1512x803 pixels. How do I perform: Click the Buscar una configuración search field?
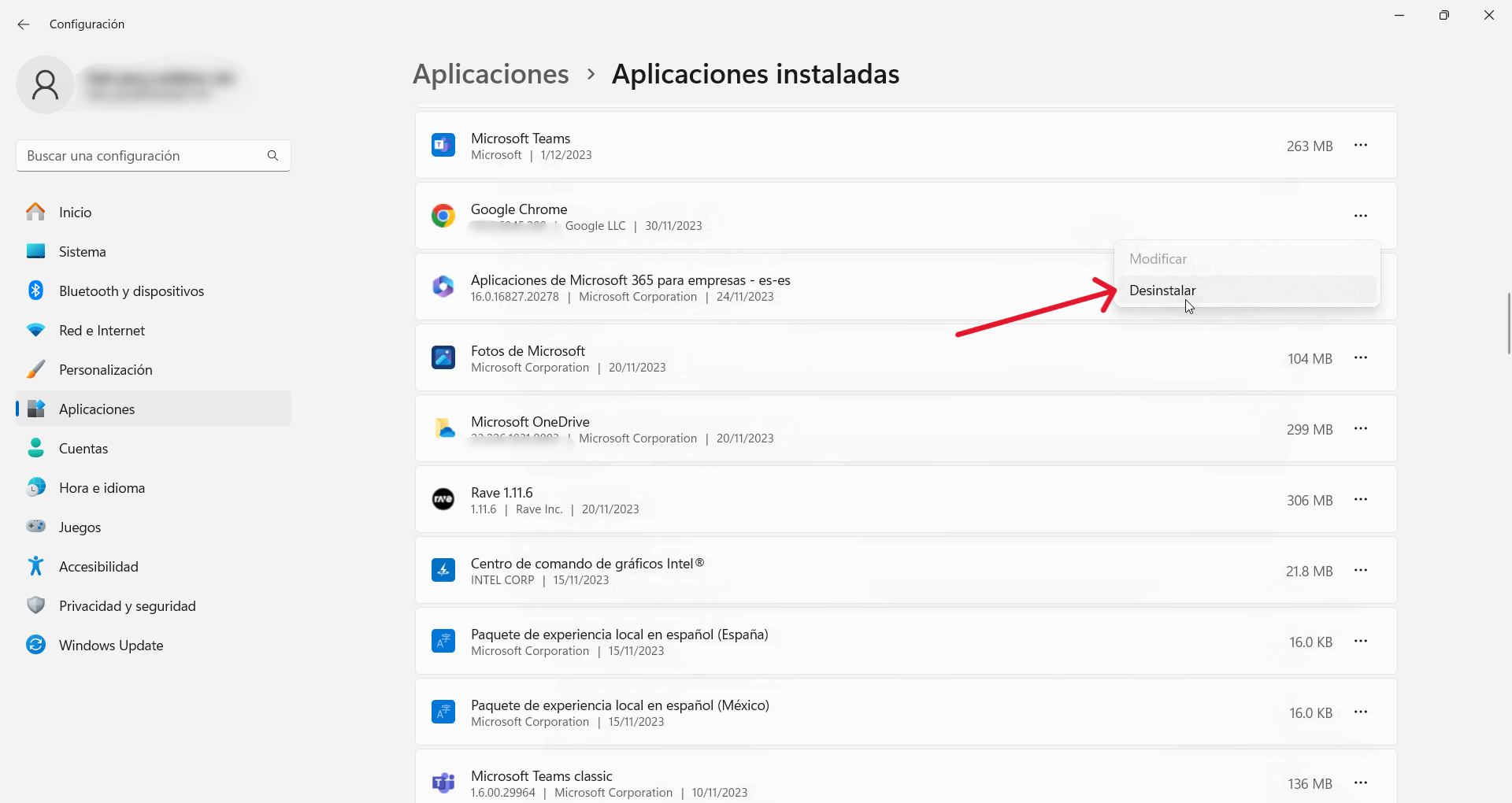[x=154, y=156]
